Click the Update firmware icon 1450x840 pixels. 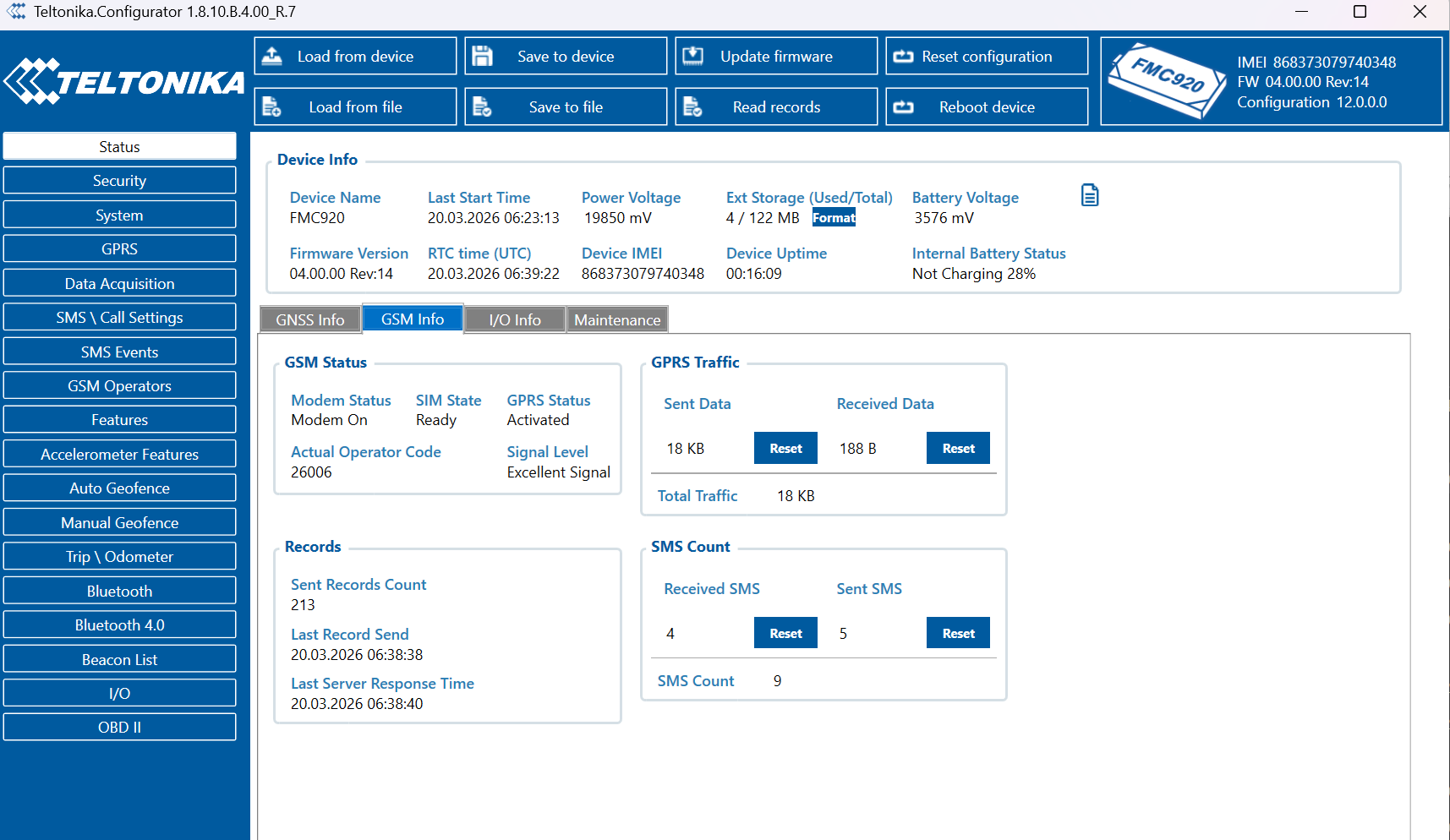coord(692,57)
